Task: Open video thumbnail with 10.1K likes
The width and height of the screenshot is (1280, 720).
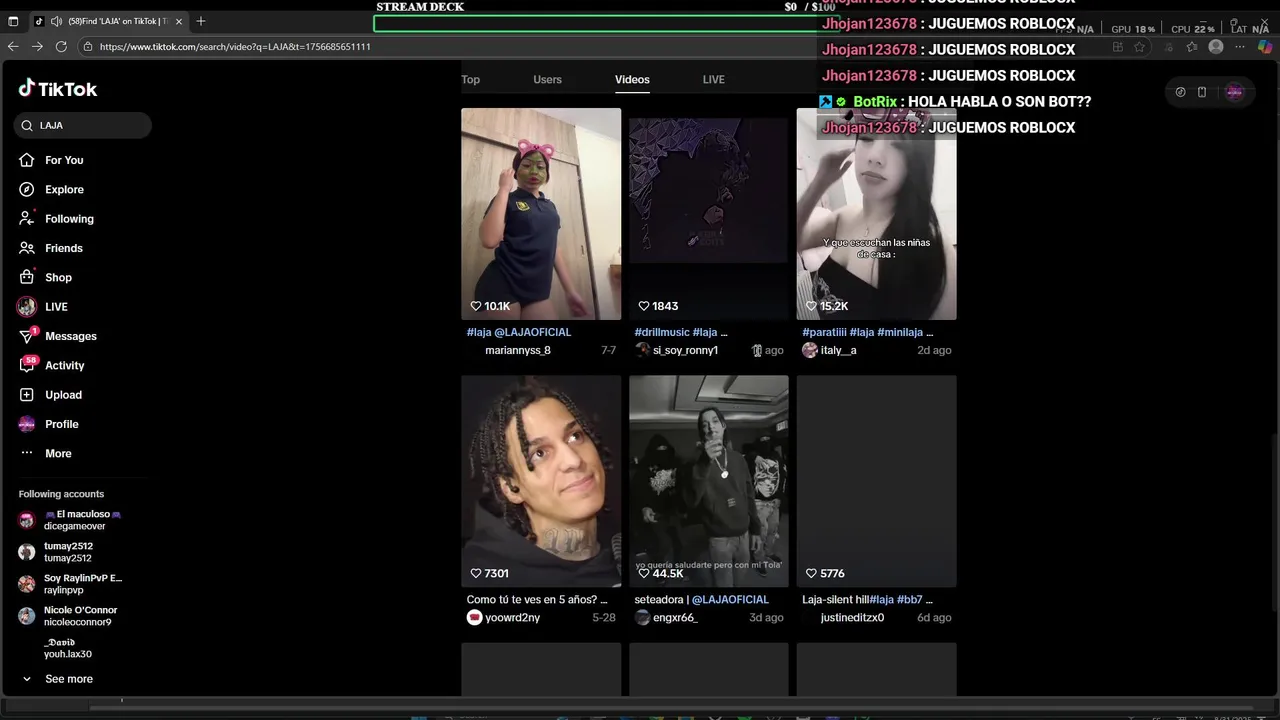Action: (541, 214)
